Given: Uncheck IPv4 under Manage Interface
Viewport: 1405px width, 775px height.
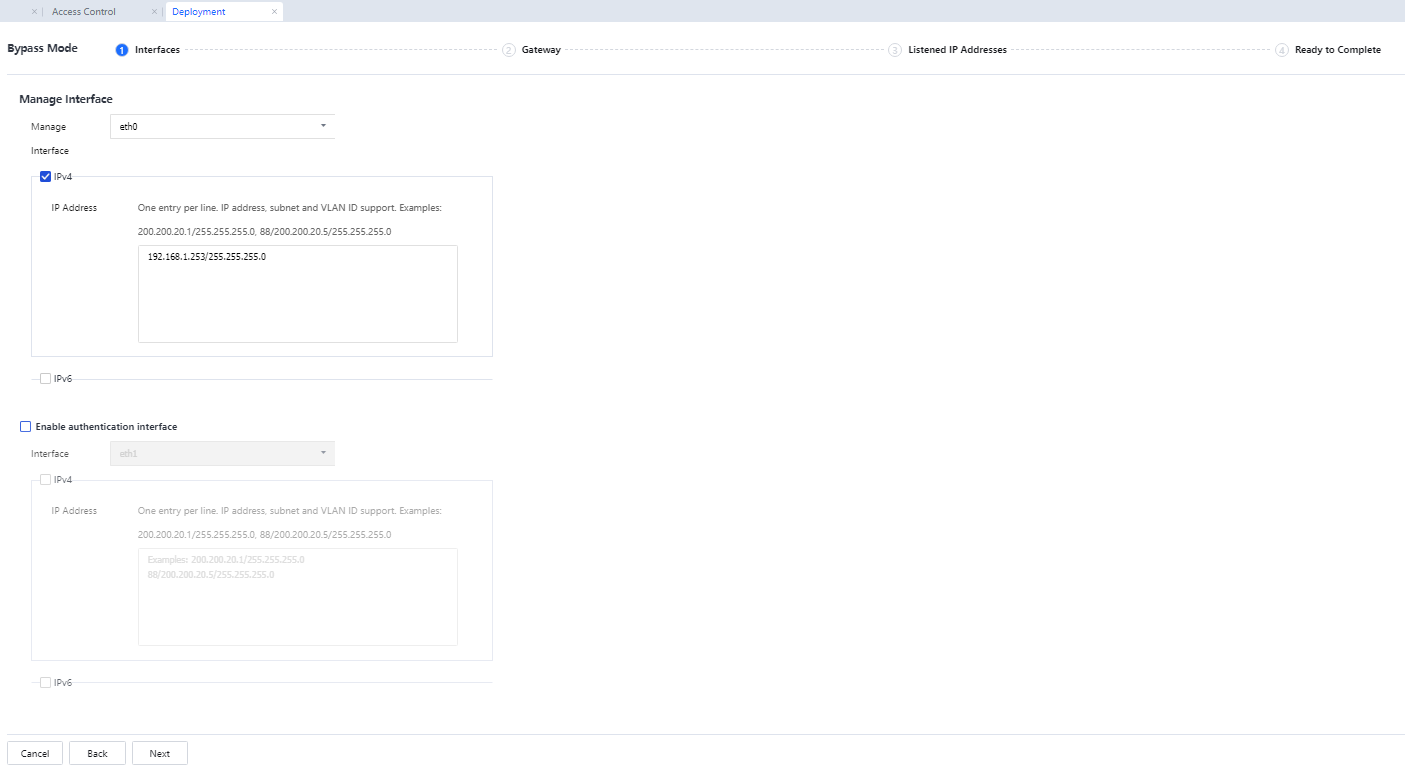Looking at the screenshot, I should click(46, 177).
